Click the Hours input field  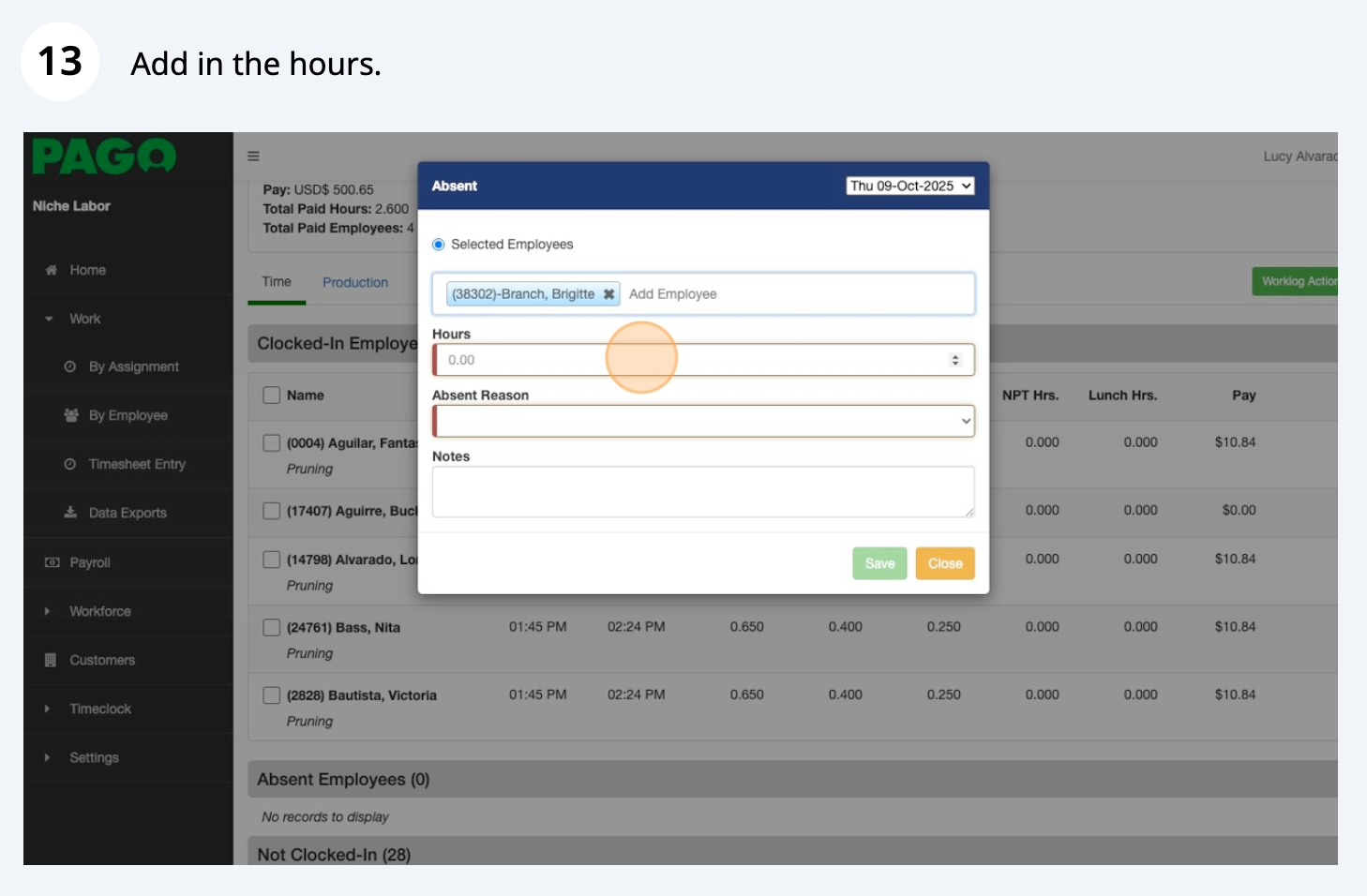point(694,360)
